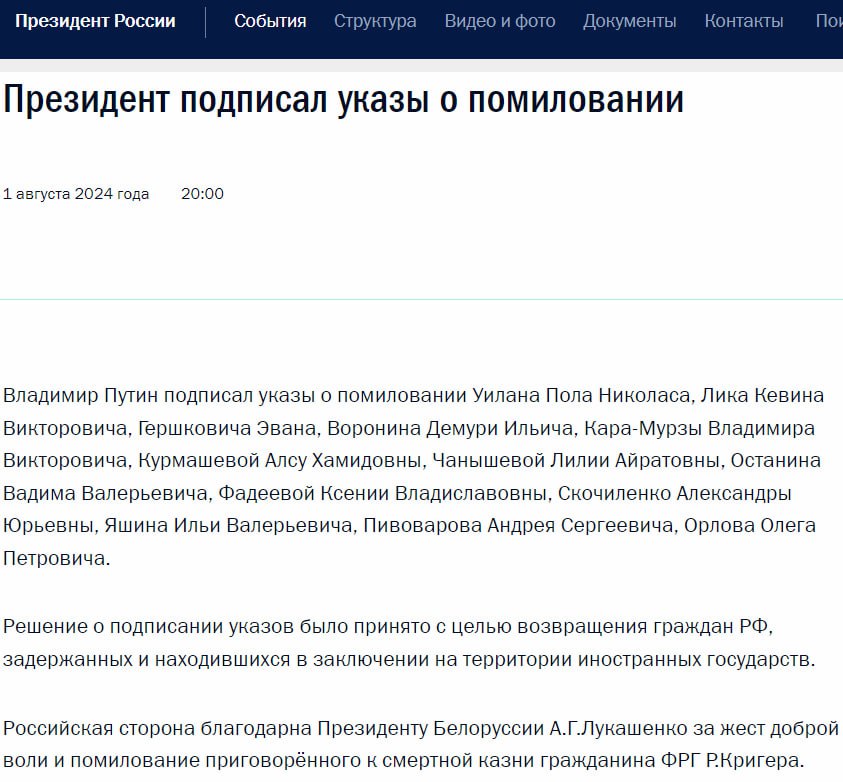The image size is (843, 782).
Task: Click the 20:00 publication time
Action: pyautogui.click(x=202, y=194)
